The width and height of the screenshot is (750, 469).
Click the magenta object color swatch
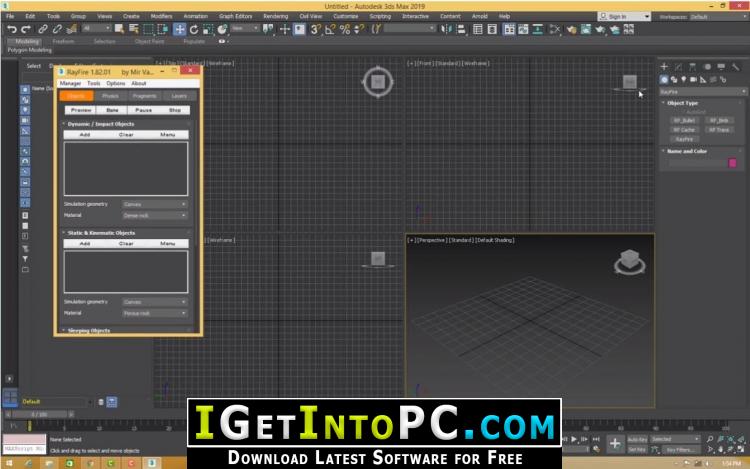tap(732, 163)
